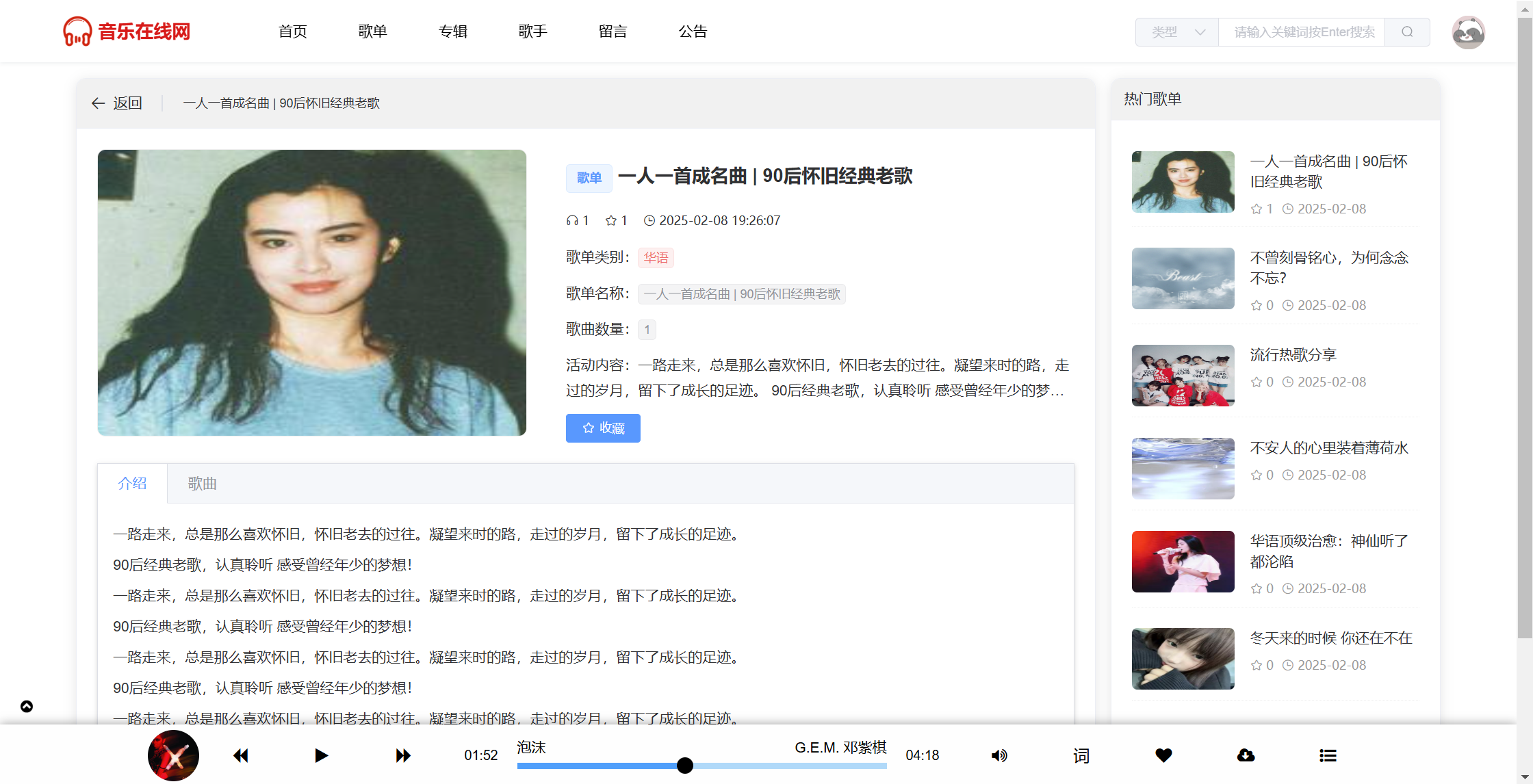Open the 冬天来的时候 playlist thumbnail
Screen dimensions: 1533x784
pyautogui.click(x=1183, y=658)
